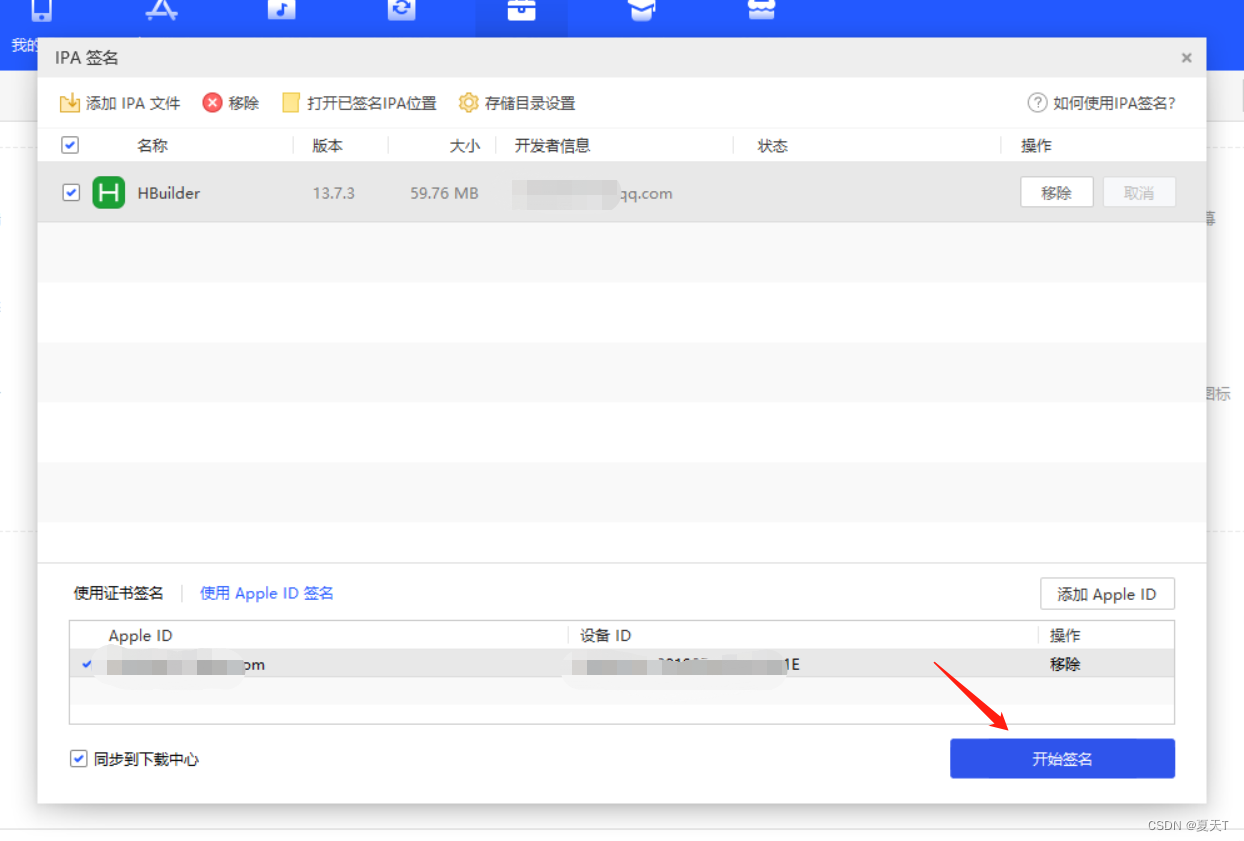Select the Apple ID email entry row
Image resolution: width=1244 pixels, height=841 pixels.
(622, 664)
